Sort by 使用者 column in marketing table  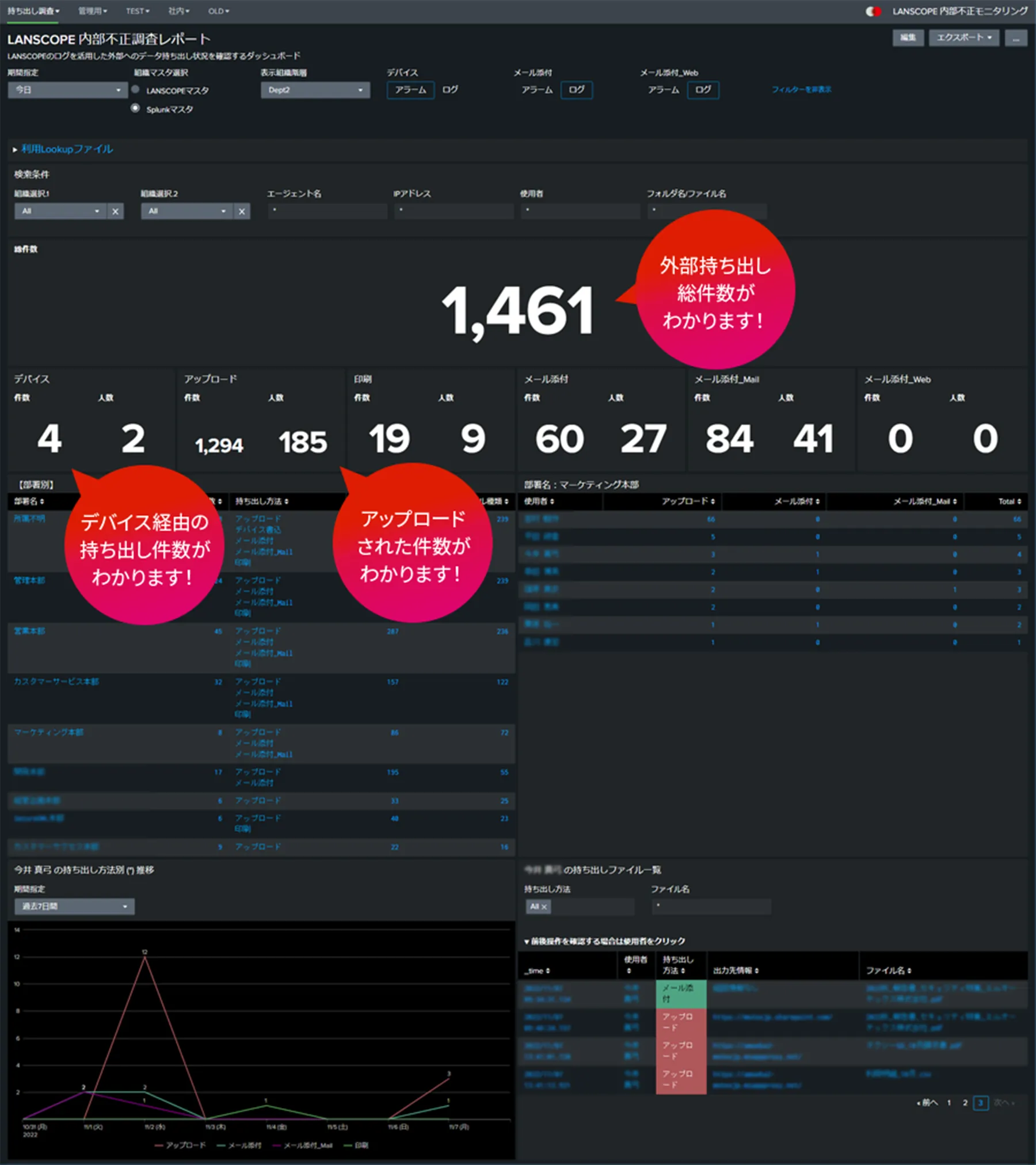[x=539, y=501]
